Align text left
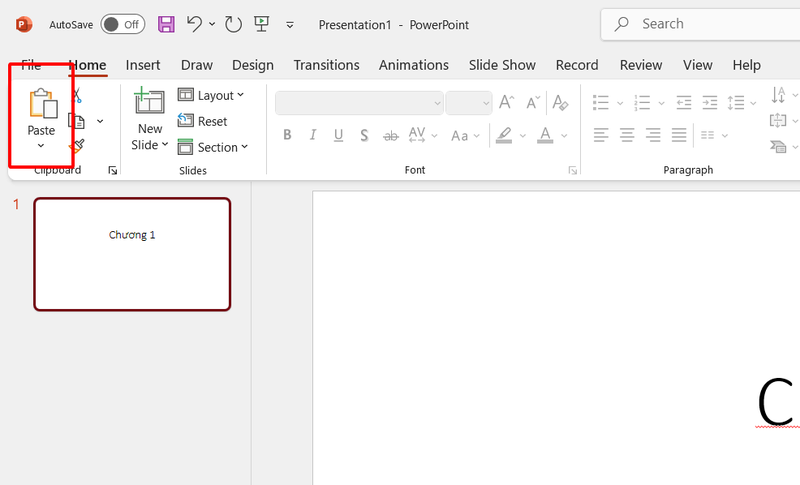This screenshot has width=800, height=485. click(601, 135)
